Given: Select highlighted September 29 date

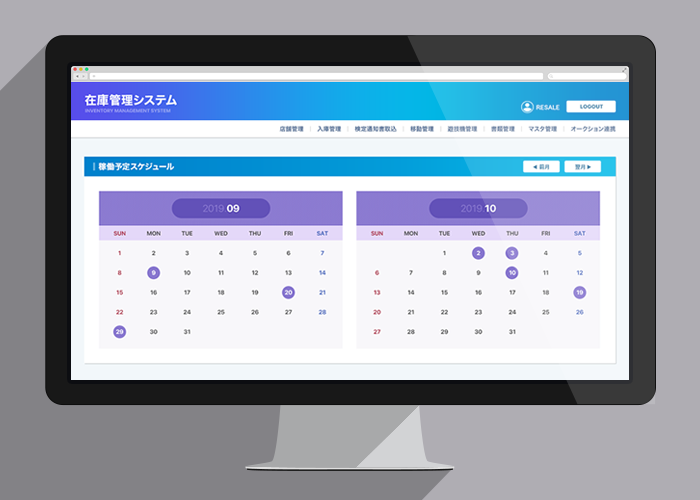Looking at the screenshot, I should (120, 331).
